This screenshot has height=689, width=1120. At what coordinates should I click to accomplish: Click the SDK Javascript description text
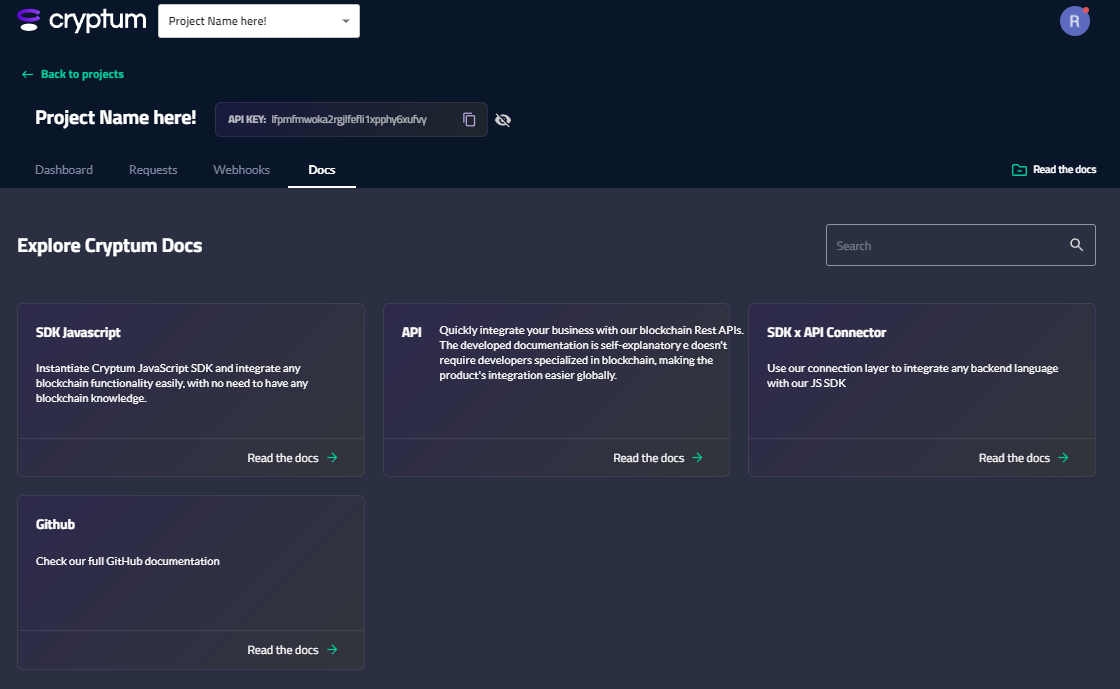coord(172,383)
